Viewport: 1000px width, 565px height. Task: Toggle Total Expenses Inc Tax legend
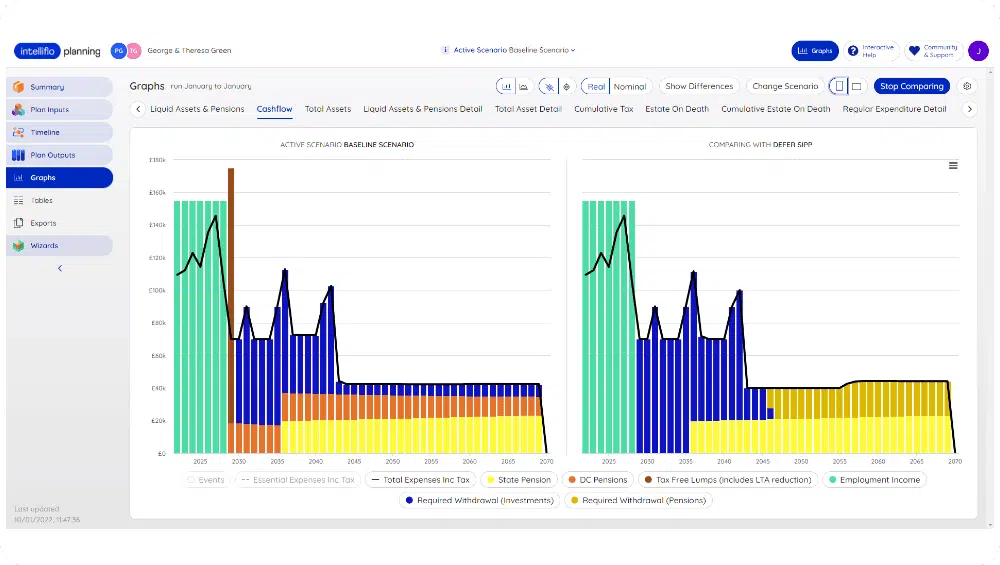point(420,480)
